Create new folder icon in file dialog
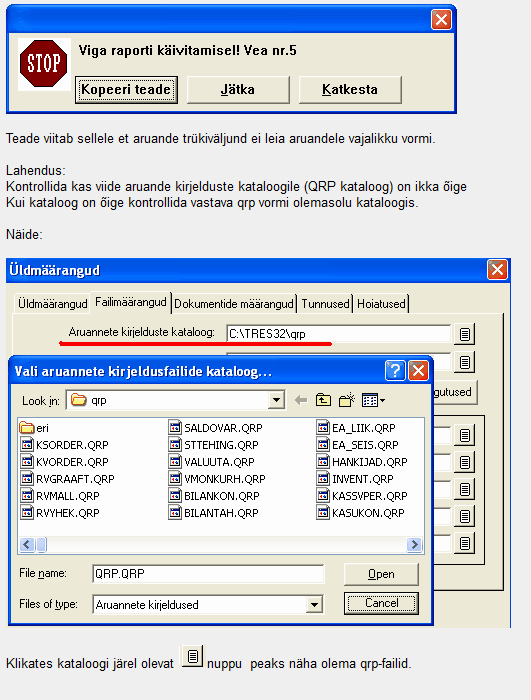The height and width of the screenshot is (700, 531). pyautogui.click(x=347, y=400)
